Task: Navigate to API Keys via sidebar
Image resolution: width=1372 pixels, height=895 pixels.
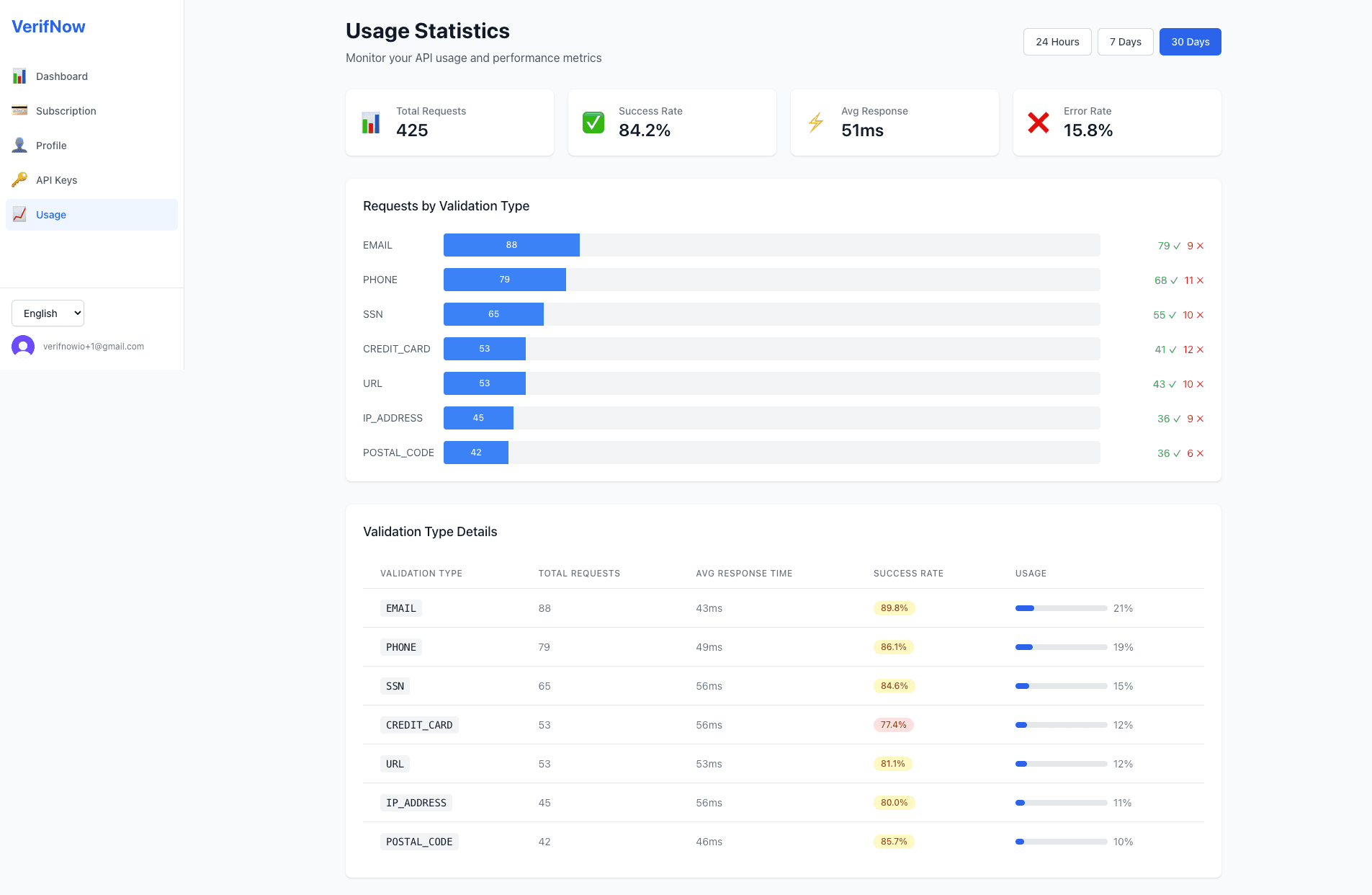Action: pyautogui.click(x=57, y=179)
